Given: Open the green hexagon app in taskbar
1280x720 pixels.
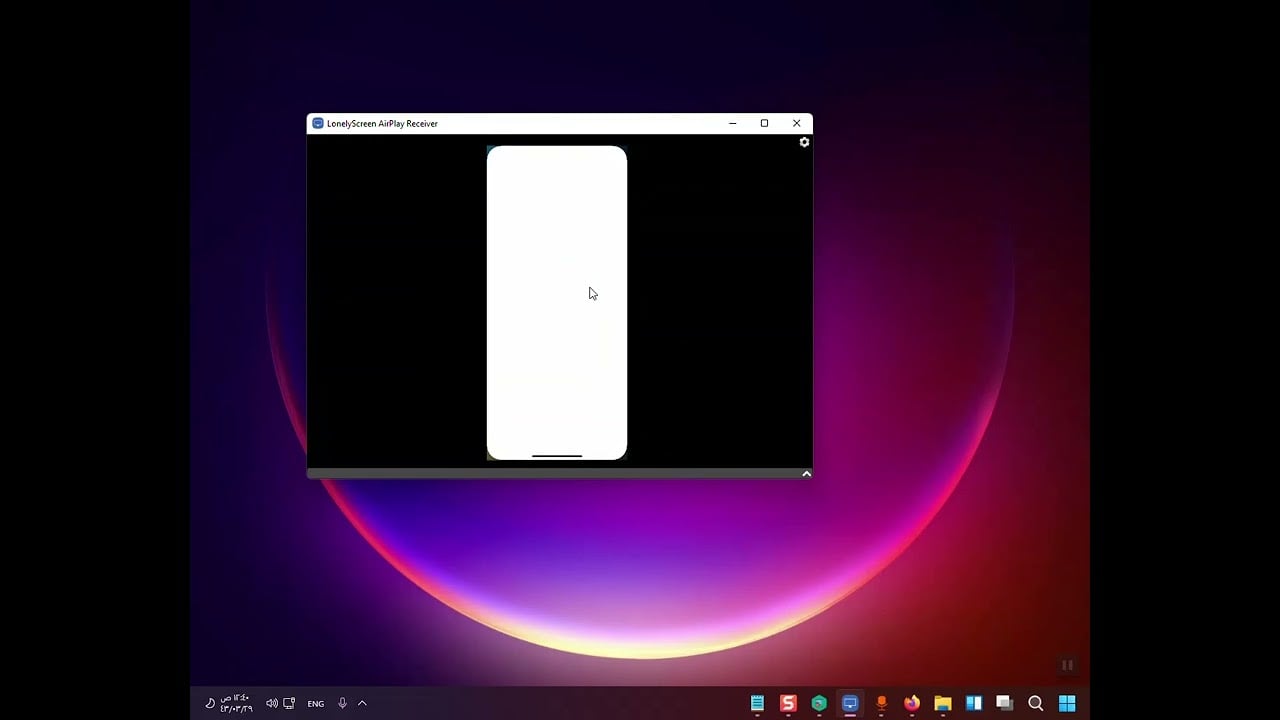Looking at the screenshot, I should coord(819,703).
